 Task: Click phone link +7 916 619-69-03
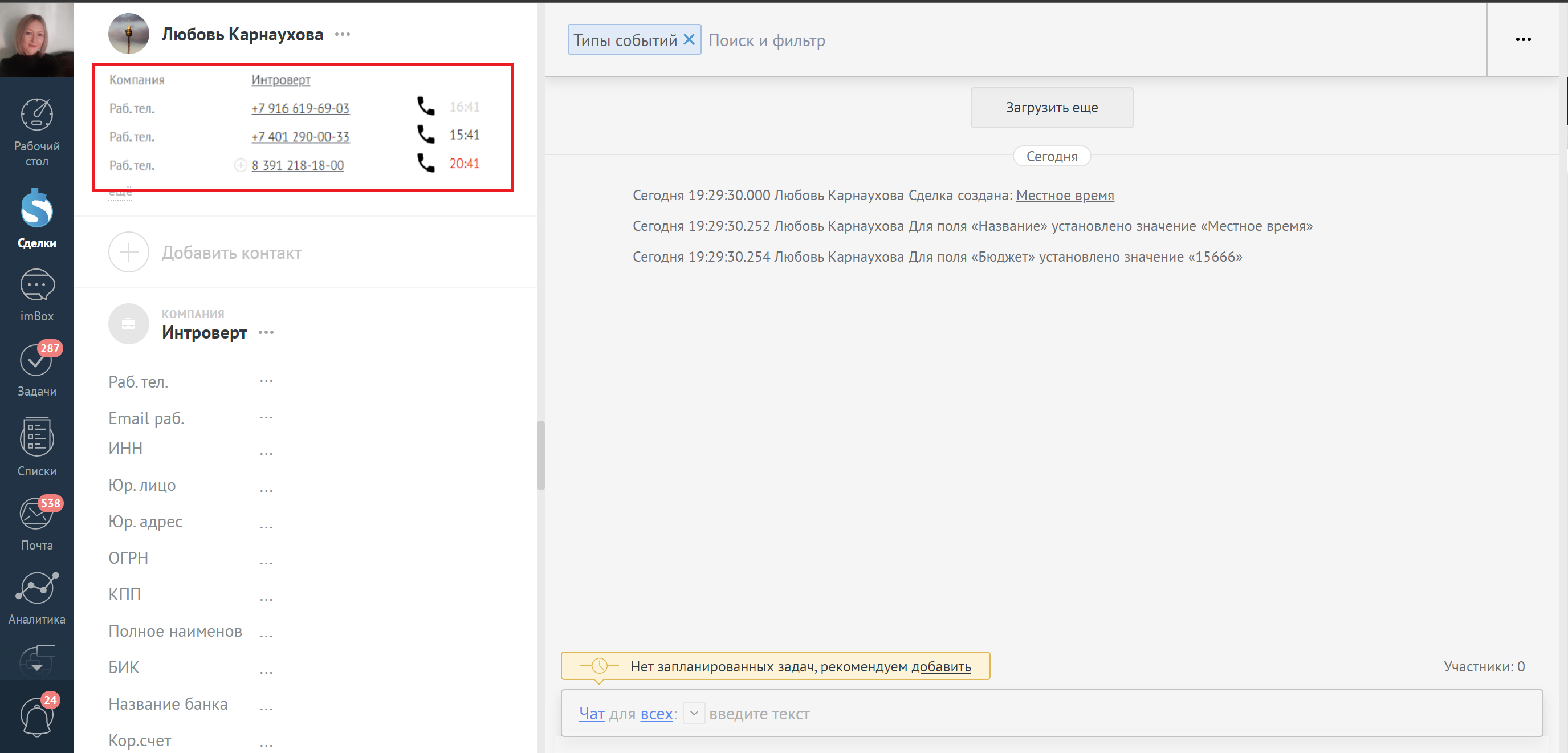pyautogui.click(x=300, y=108)
